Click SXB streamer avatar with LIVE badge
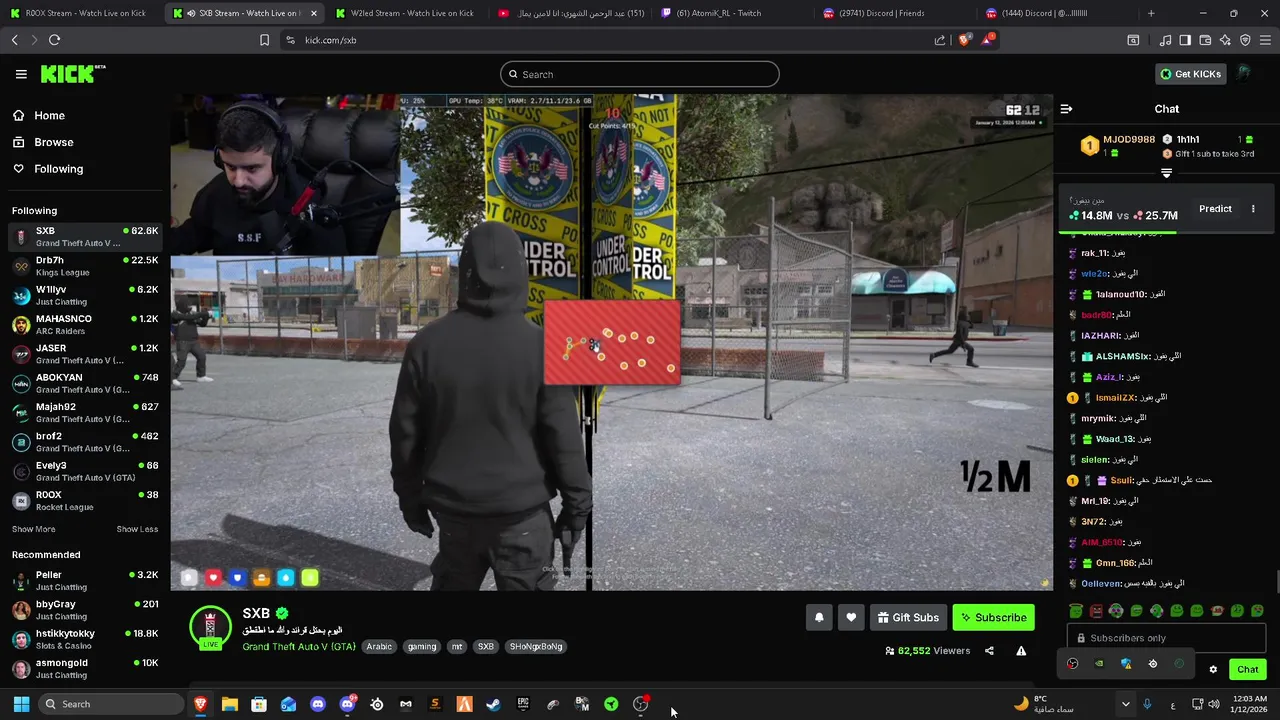This screenshot has height=720, width=1280. [x=210, y=628]
